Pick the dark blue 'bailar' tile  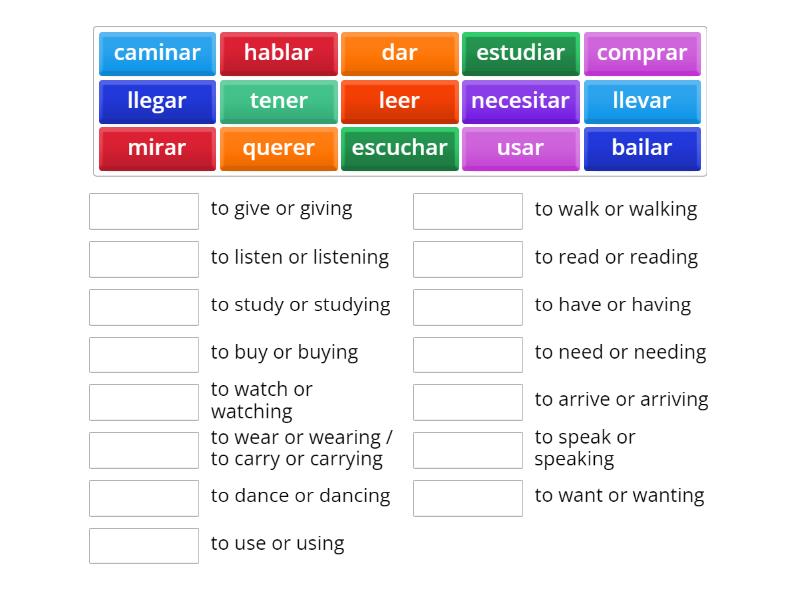[x=642, y=148]
